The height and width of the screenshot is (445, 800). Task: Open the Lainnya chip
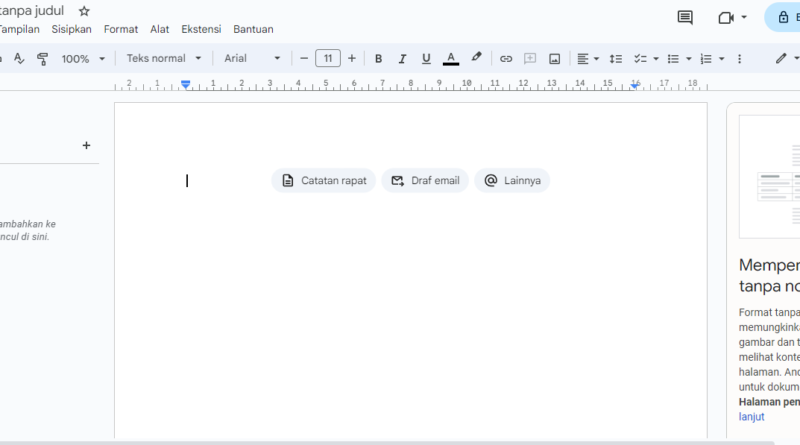(x=512, y=180)
